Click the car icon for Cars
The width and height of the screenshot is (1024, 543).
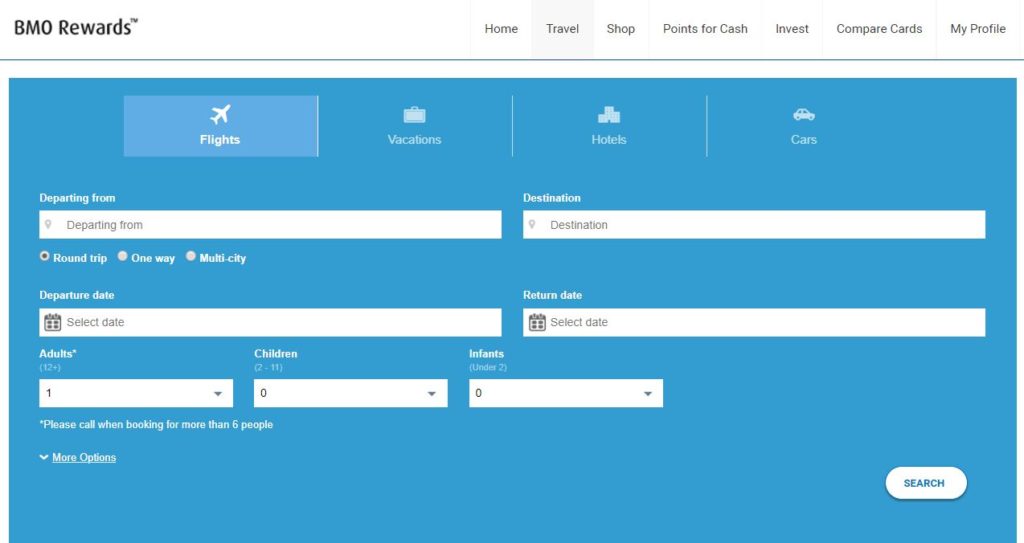point(803,115)
